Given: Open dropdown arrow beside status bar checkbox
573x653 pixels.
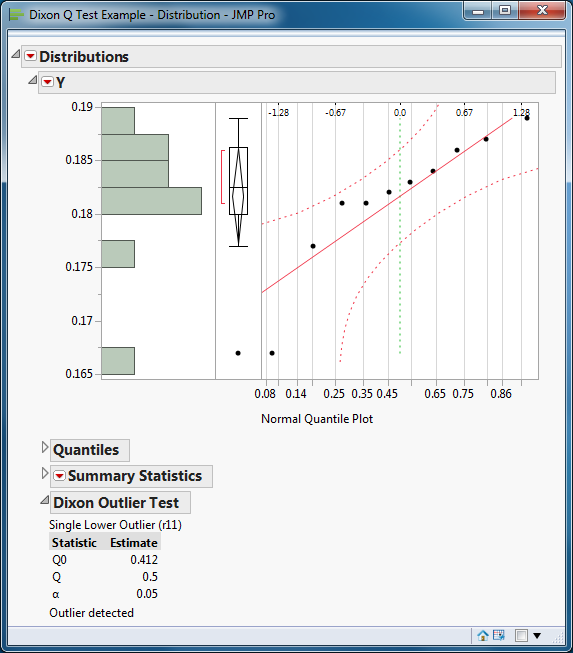Looking at the screenshot, I should [x=537, y=636].
